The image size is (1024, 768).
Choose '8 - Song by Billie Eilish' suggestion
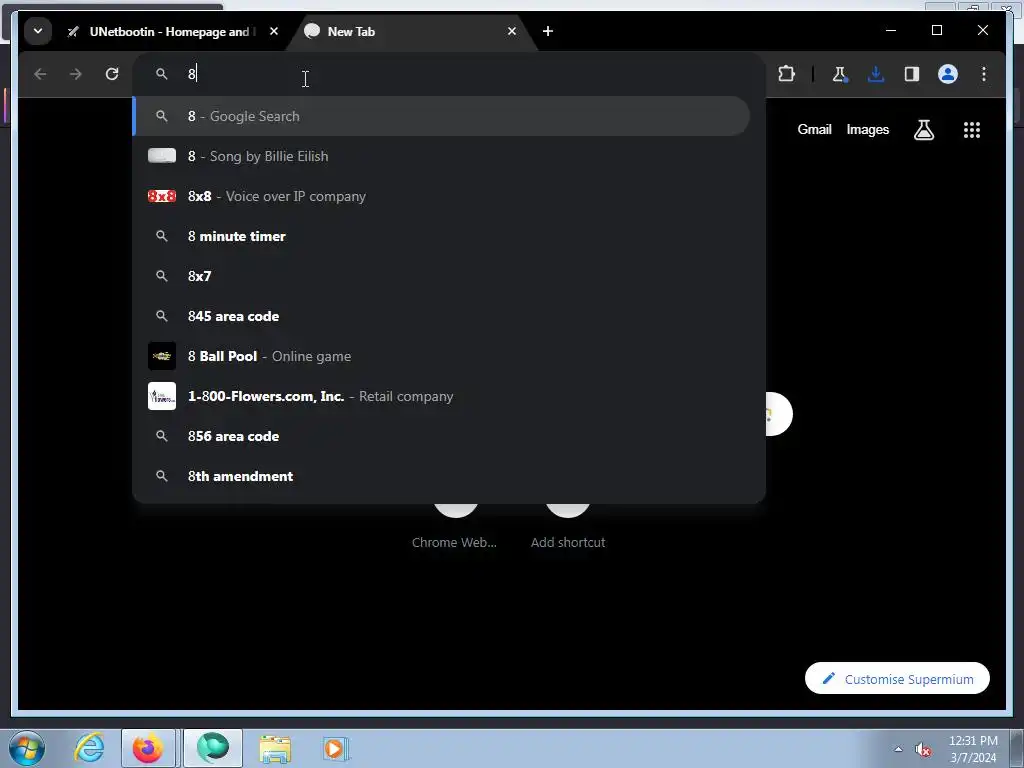pyautogui.click(x=441, y=156)
